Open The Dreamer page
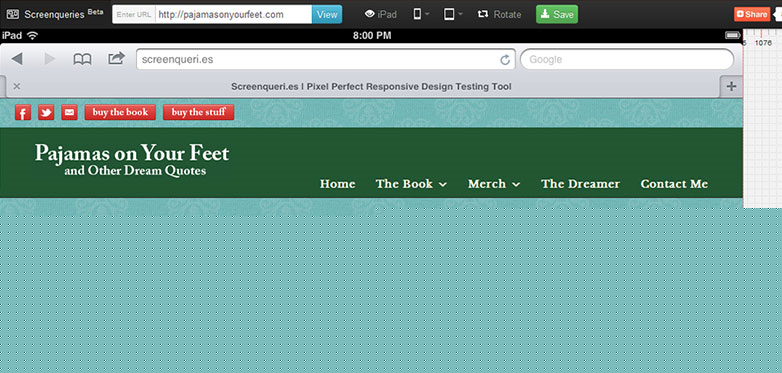Screen dimensions: 782x373 (x=581, y=184)
